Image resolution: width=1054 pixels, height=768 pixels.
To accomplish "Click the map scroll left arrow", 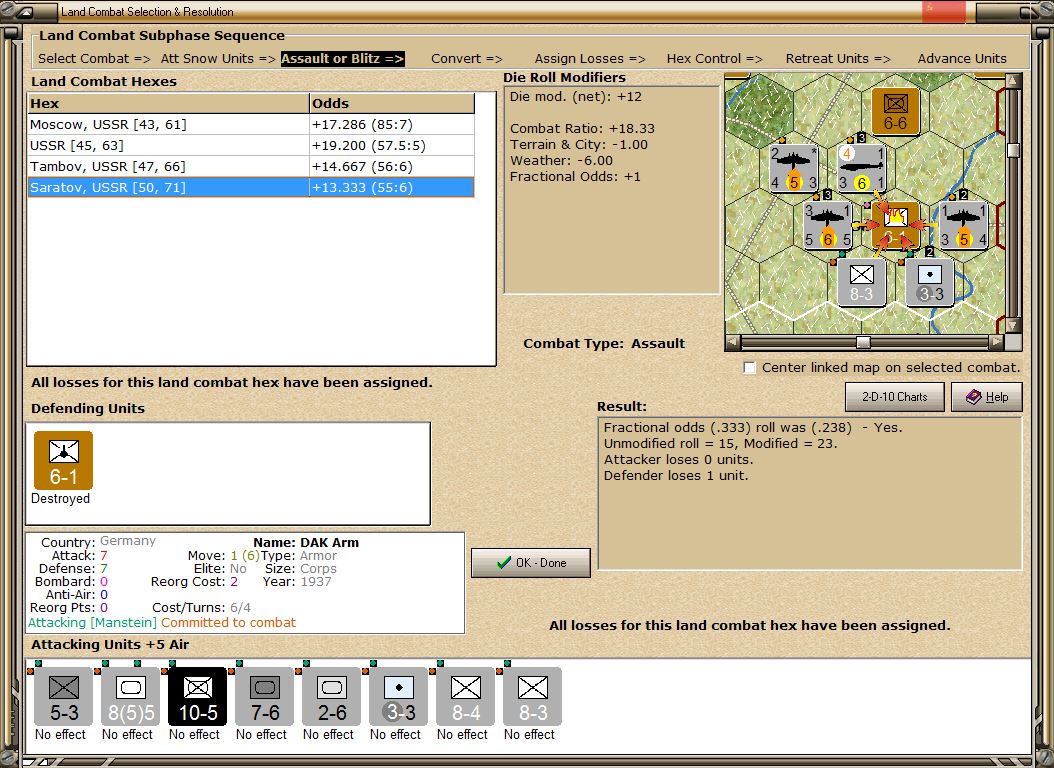I will click(733, 343).
